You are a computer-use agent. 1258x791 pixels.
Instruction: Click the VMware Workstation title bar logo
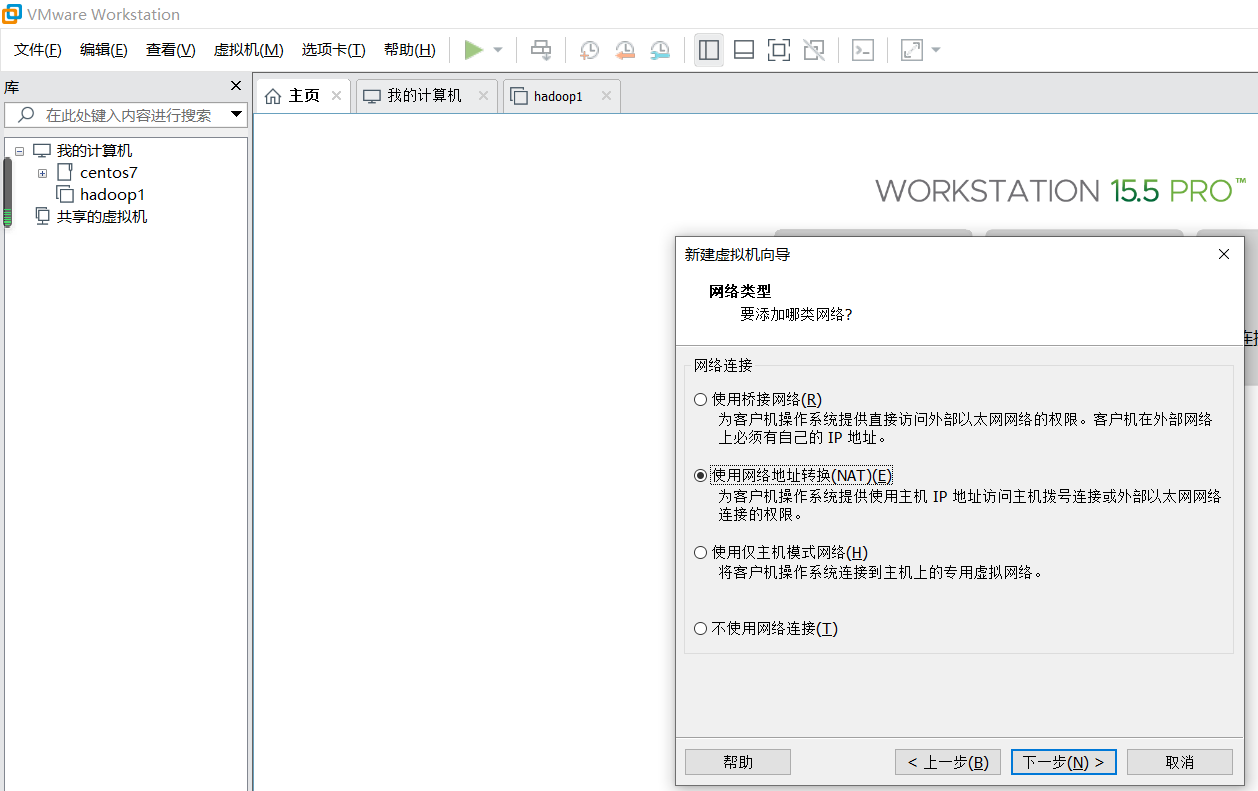[12, 14]
